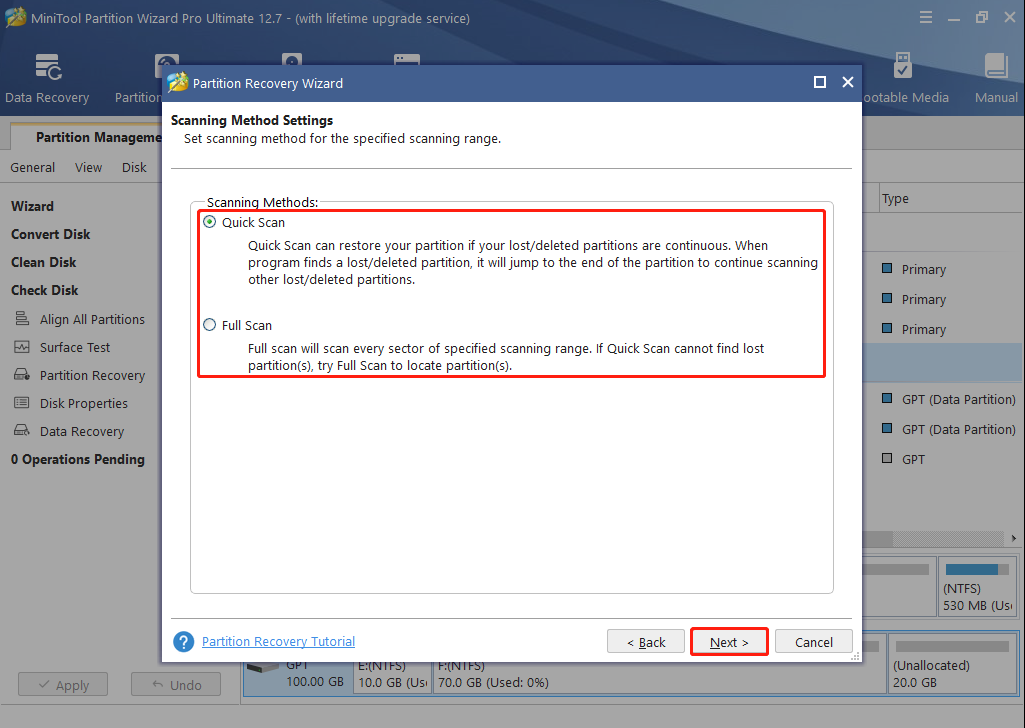Open the View menu
The height and width of the screenshot is (728, 1025).
[88, 167]
